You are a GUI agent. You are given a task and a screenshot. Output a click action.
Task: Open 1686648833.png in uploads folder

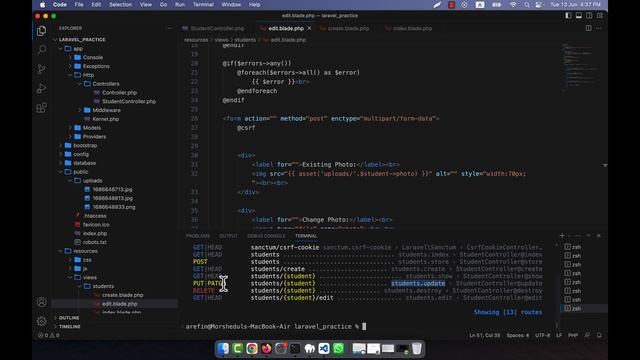(113, 207)
